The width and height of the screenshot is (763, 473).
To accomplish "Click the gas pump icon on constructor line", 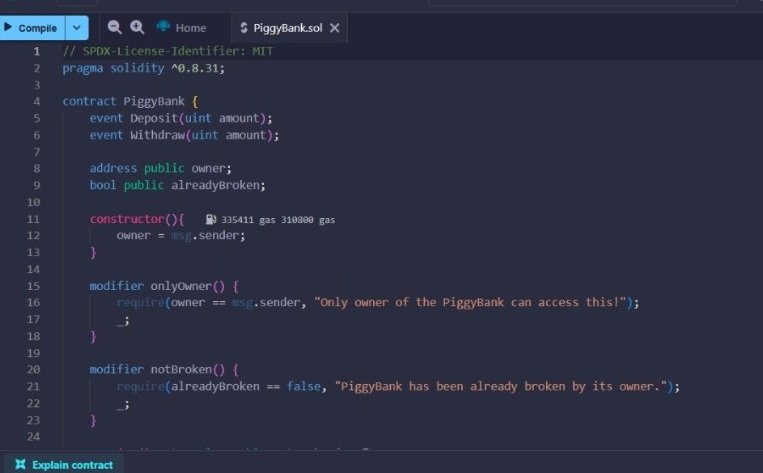I will 211,219.
